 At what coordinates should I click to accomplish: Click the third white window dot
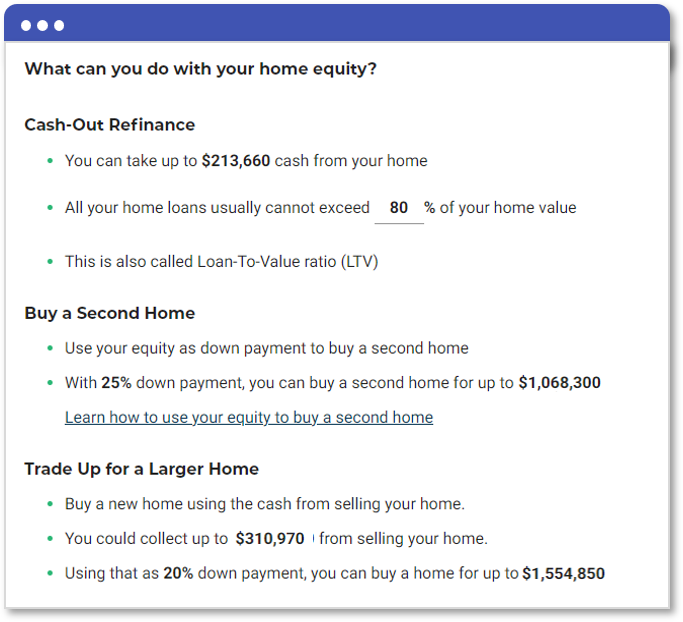pyautogui.click(x=59, y=26)
